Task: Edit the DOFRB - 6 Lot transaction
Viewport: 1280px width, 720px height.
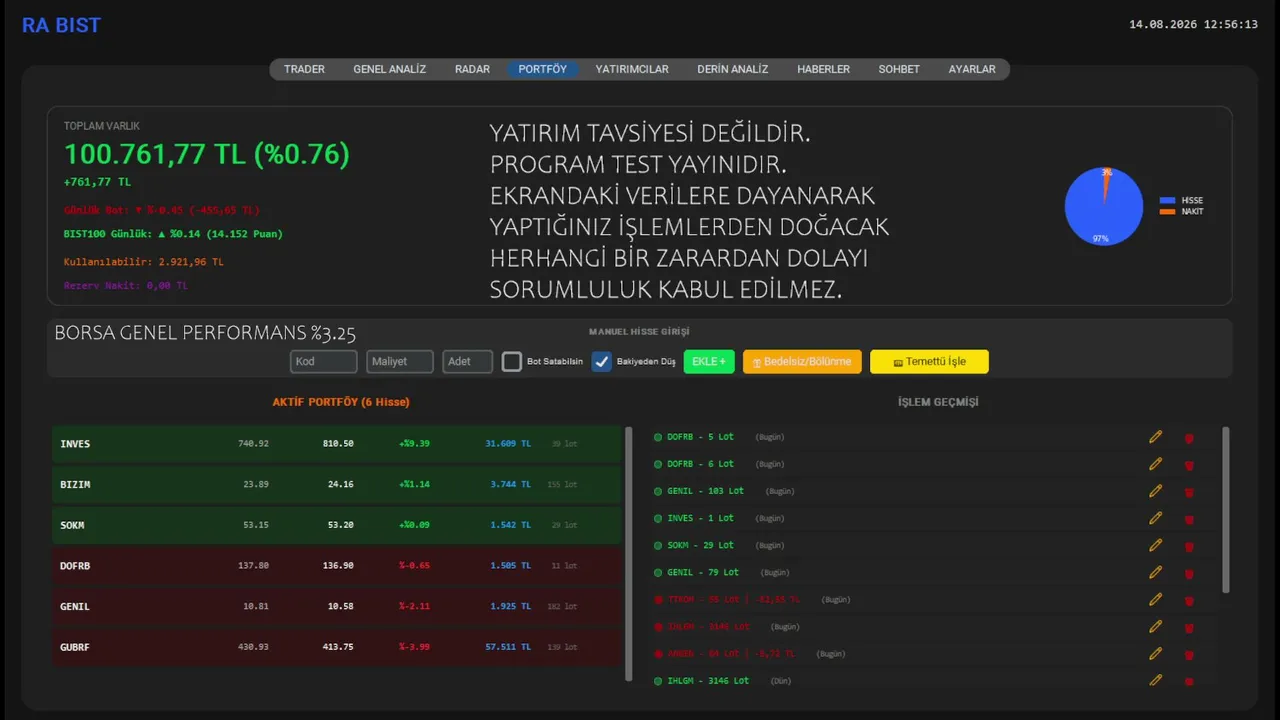Action: 1155,464
